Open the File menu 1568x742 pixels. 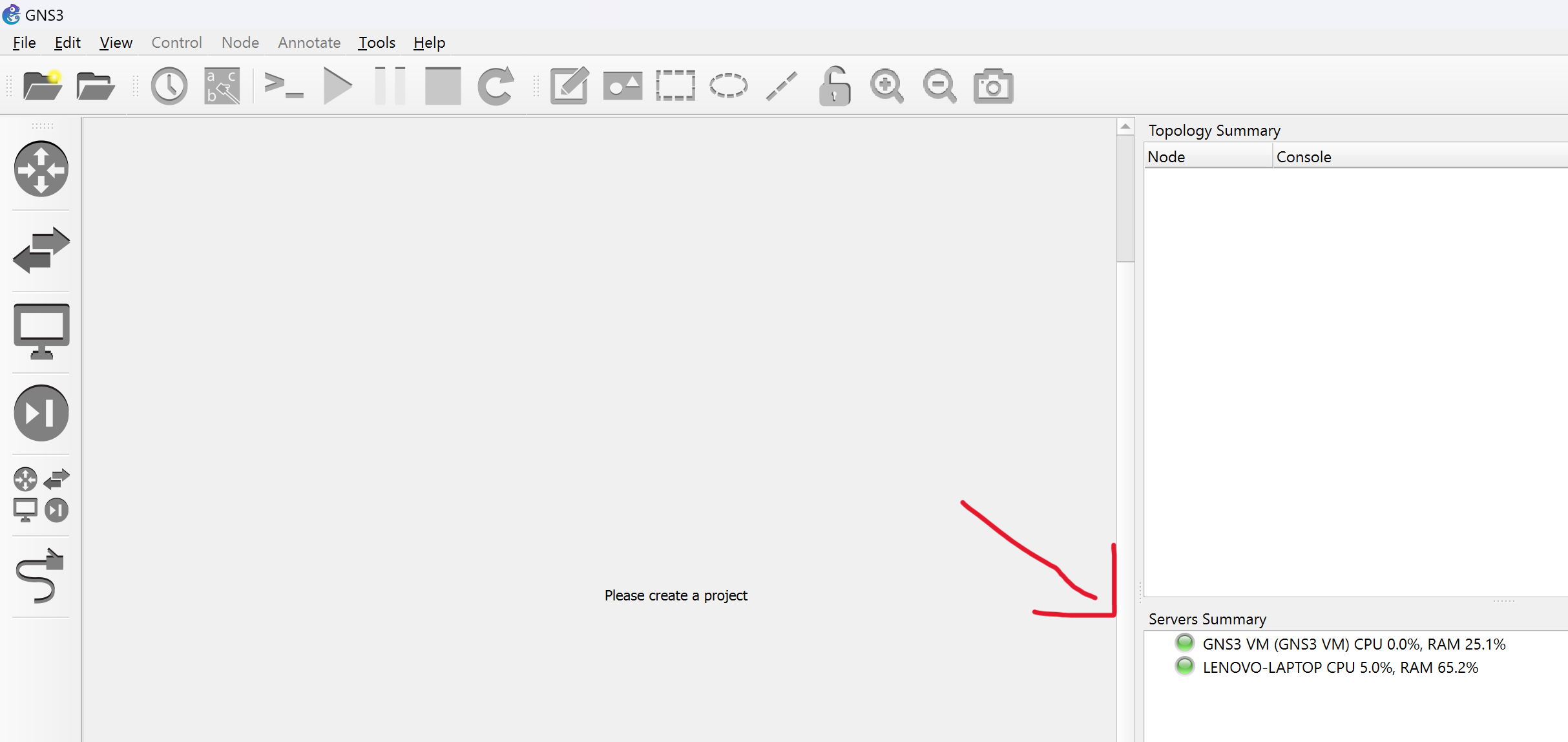pyautogui.click(x=24, y=43)
